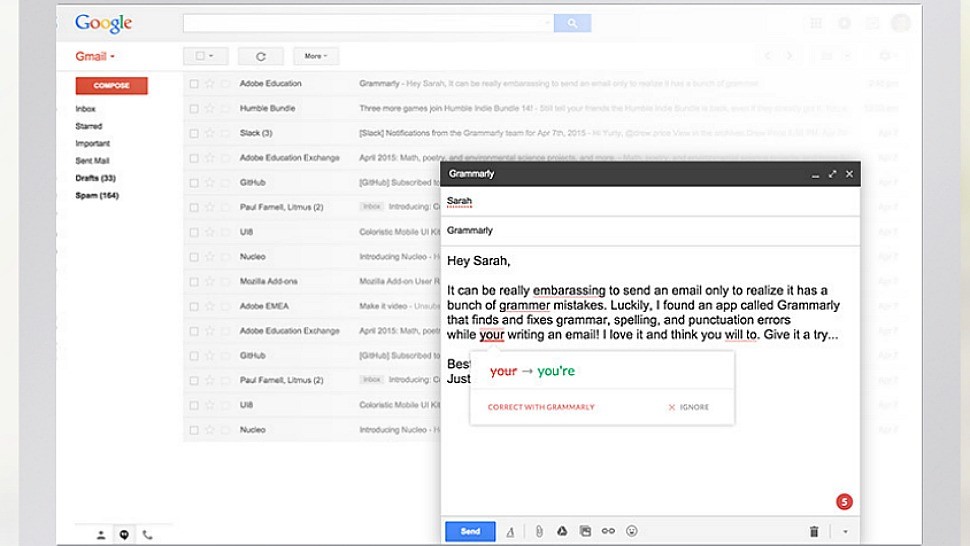Select checkbox for Mozilla Add-ons email
970x546 pixels.
click(x=194, y=281)
